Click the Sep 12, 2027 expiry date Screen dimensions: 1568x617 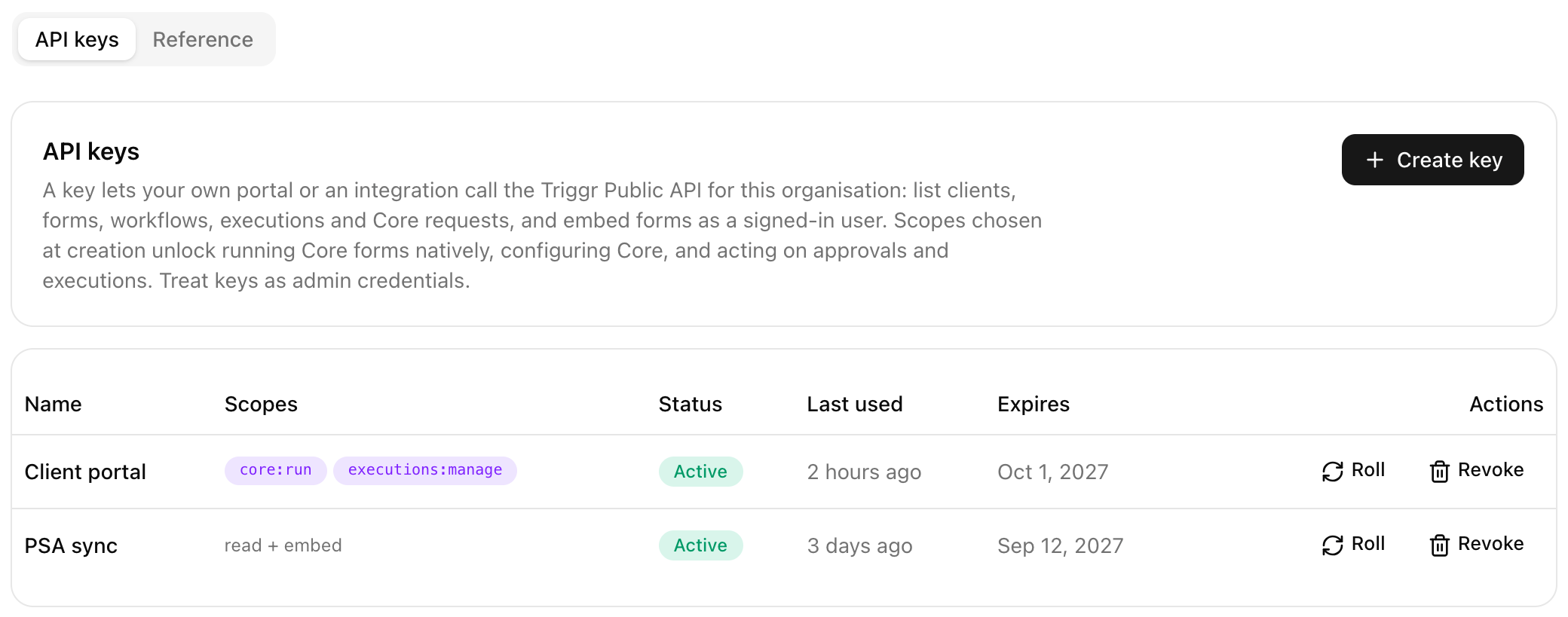tap(1060, 545)
